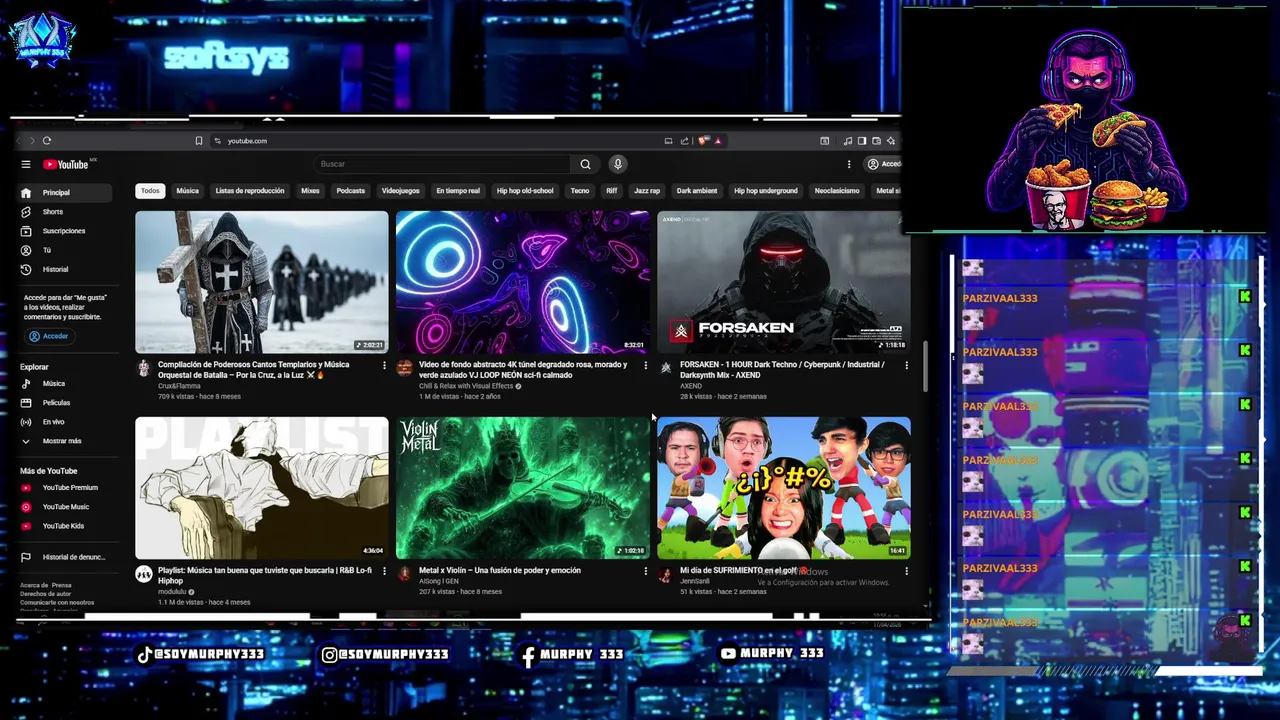
Task: Select the Hip hop old-school chip
Action: click(x=525, y=191)
